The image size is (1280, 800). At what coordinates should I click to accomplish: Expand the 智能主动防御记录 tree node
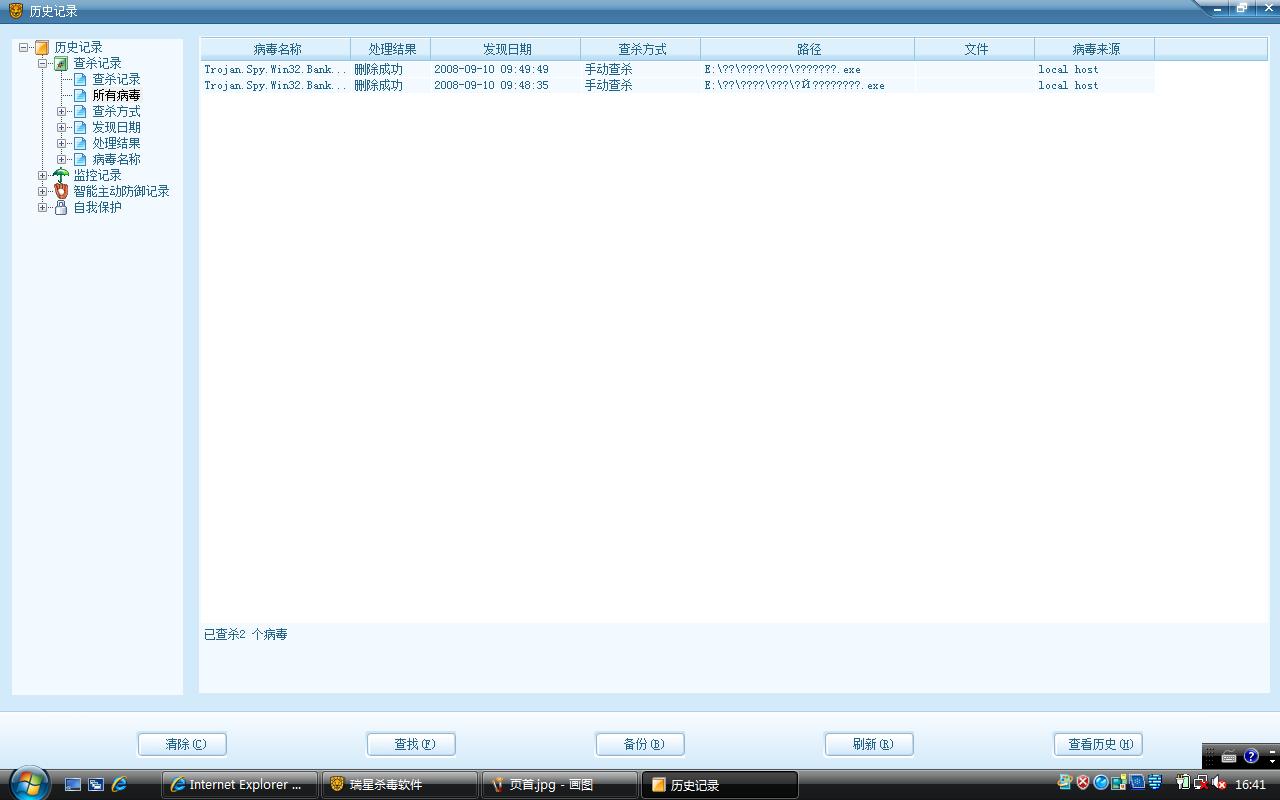(x=43, y=191)
